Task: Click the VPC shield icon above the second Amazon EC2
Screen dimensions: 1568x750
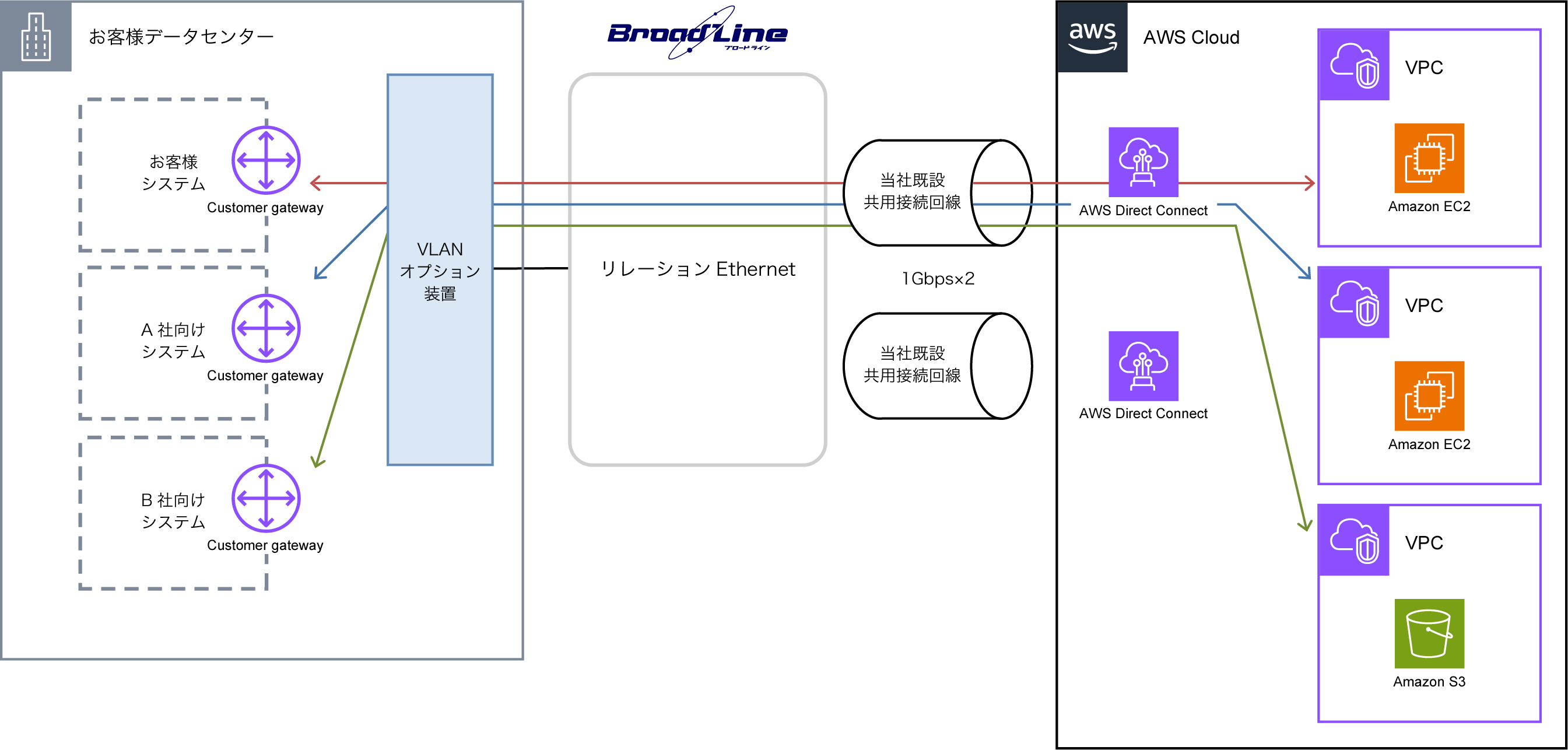Action: coord(1355,303)
